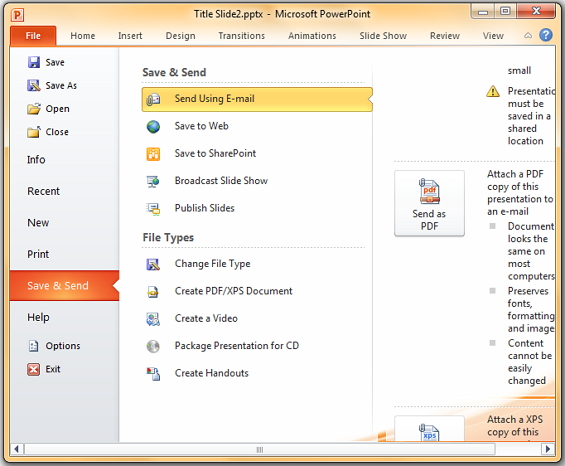The width and height of the screenshot is (565, 466).
Task: Collapse the ribbon with the caret icon
Action: coord(528,35)
